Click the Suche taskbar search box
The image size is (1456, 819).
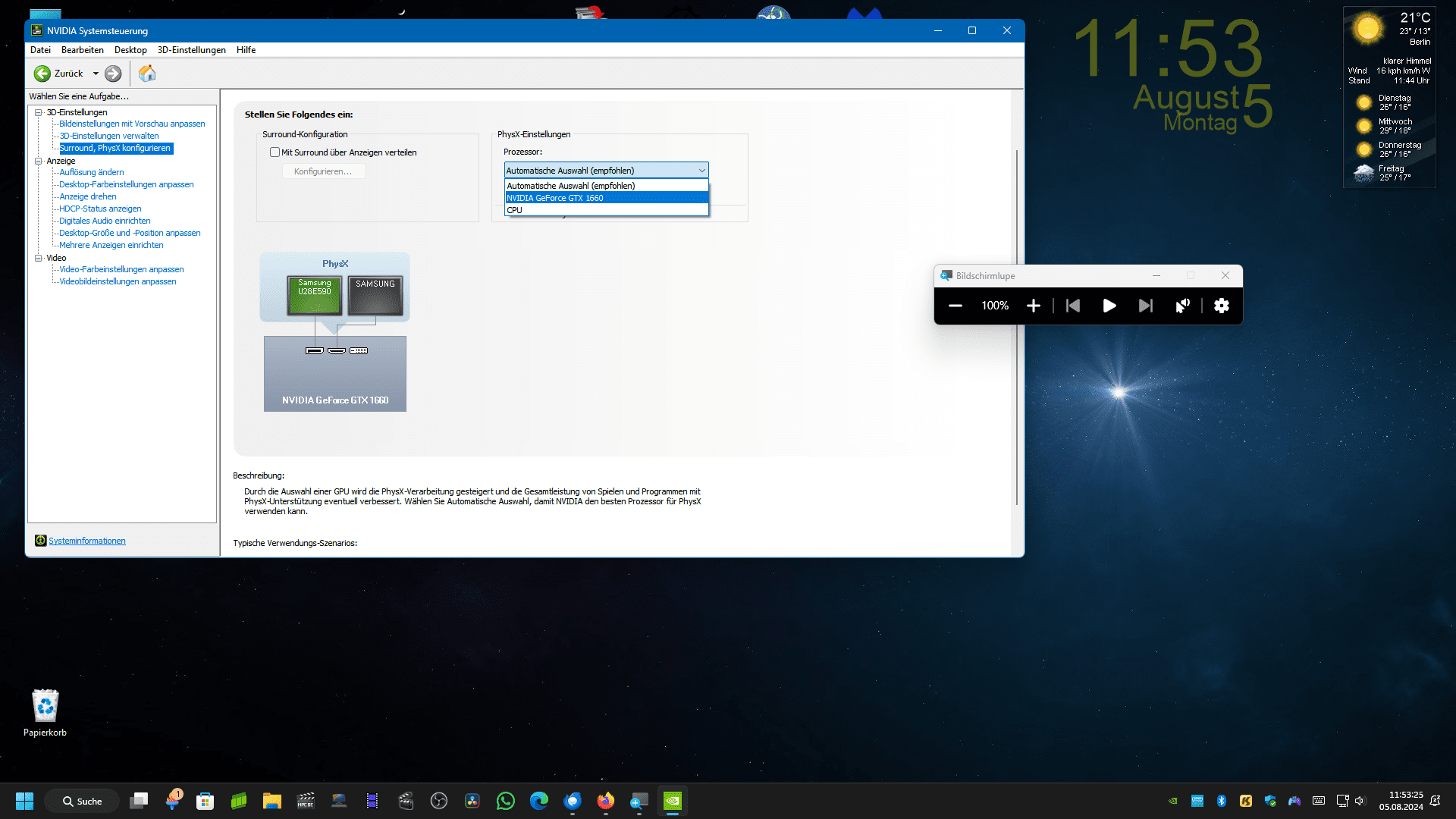(x=82, y=801)
